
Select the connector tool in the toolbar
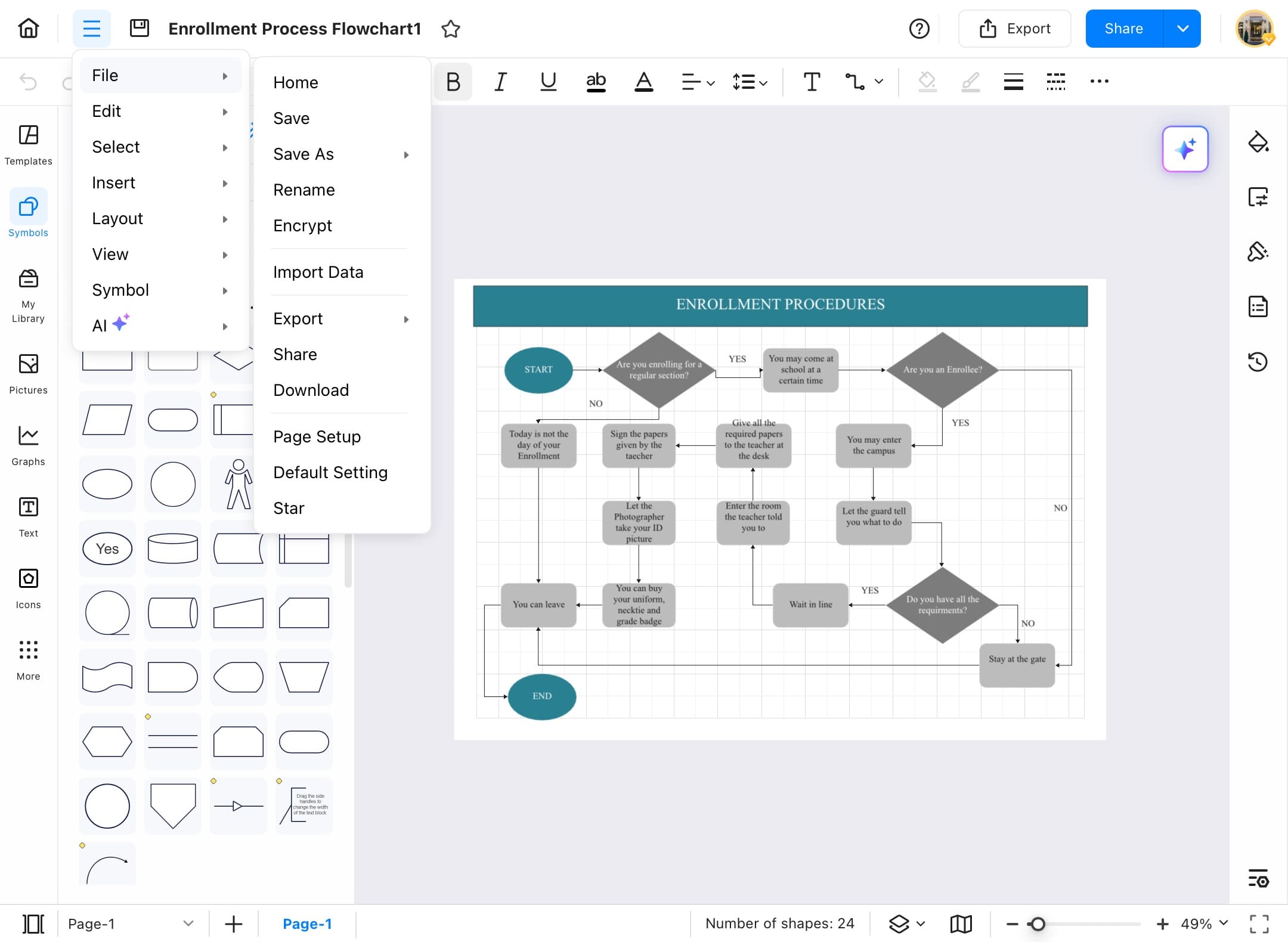[x=854, y=81]
